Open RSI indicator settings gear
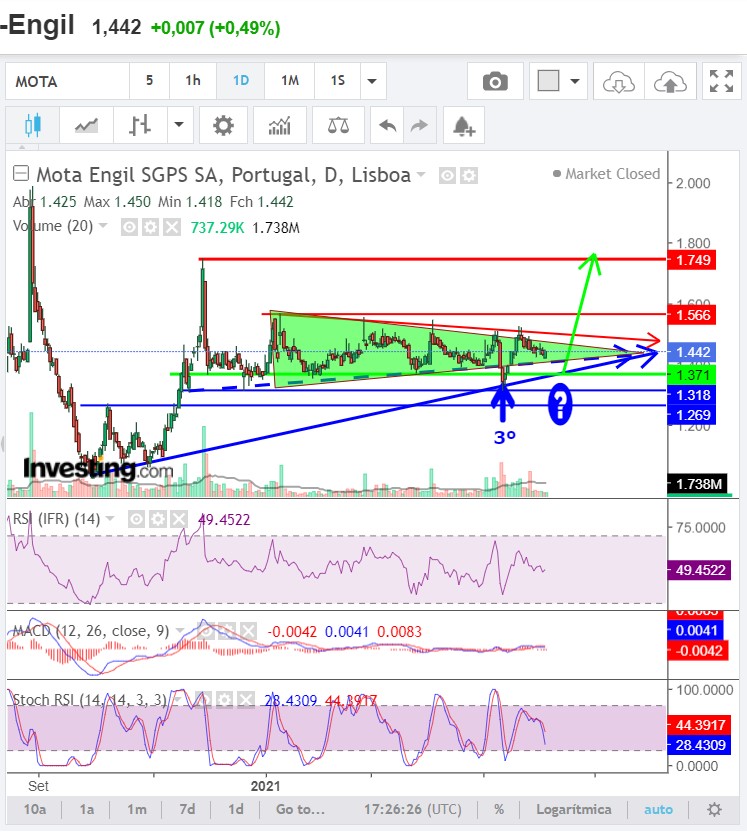This screenshot has width=747, height=832. 158,519
